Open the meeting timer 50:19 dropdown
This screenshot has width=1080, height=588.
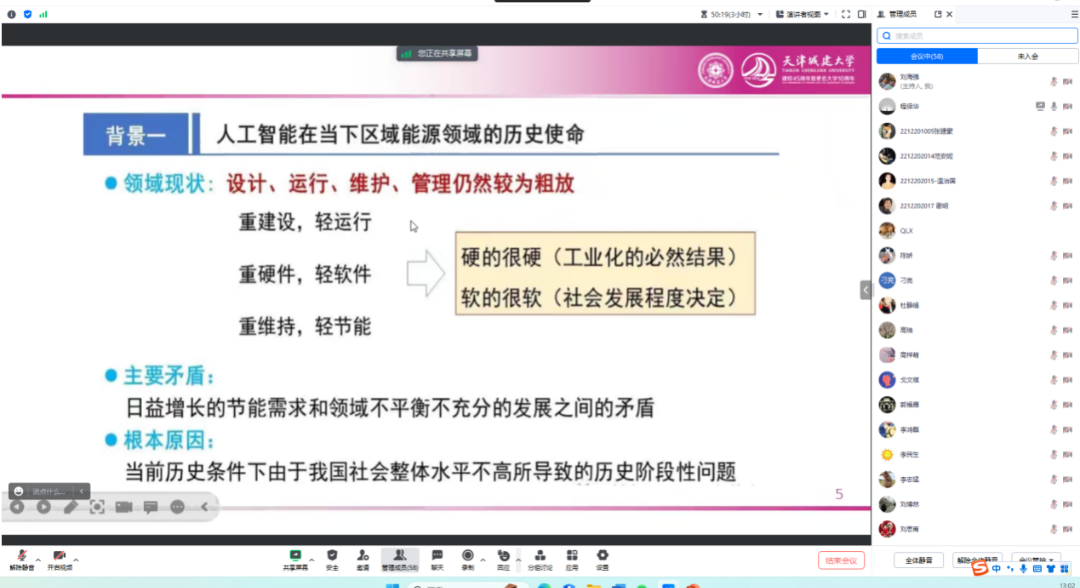pos(760,14)
